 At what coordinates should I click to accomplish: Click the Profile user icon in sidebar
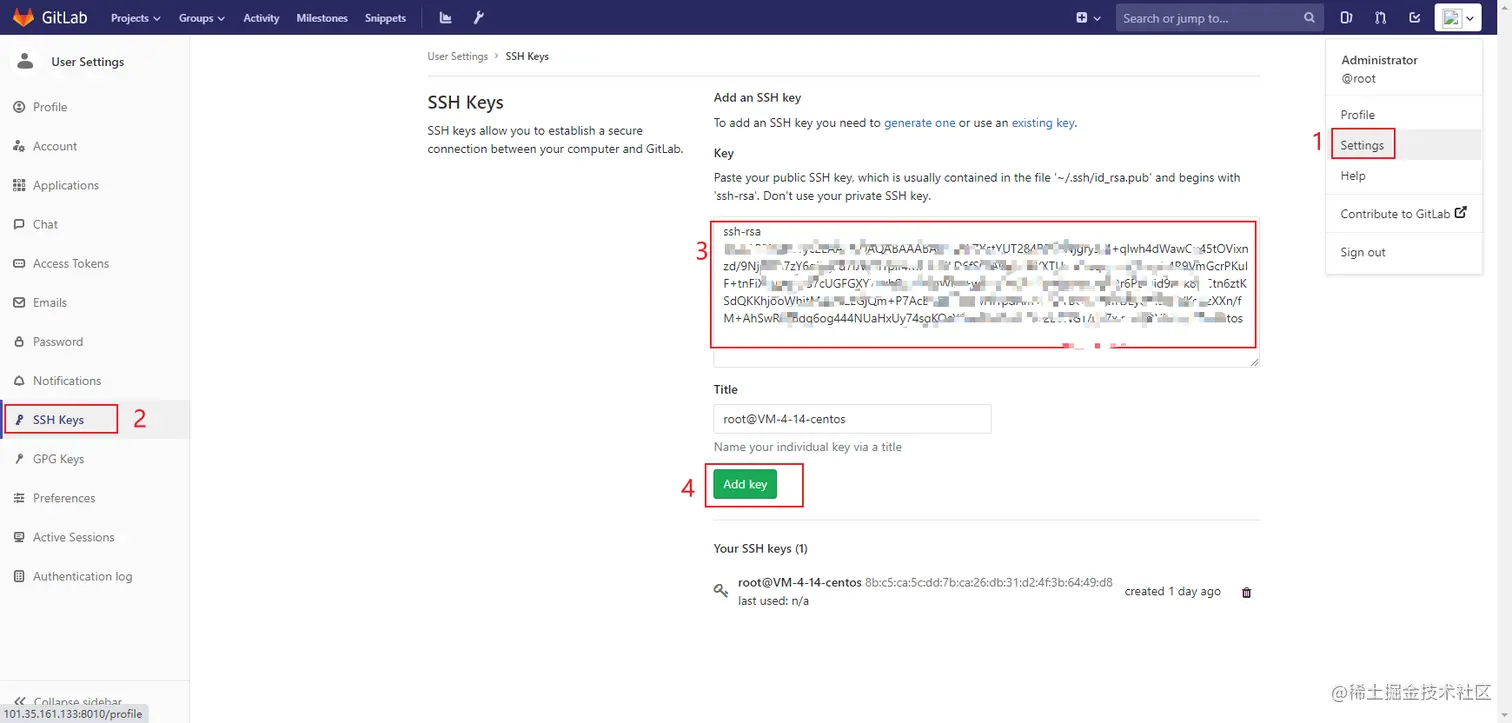pyautogui.click(x=19, y=107)
